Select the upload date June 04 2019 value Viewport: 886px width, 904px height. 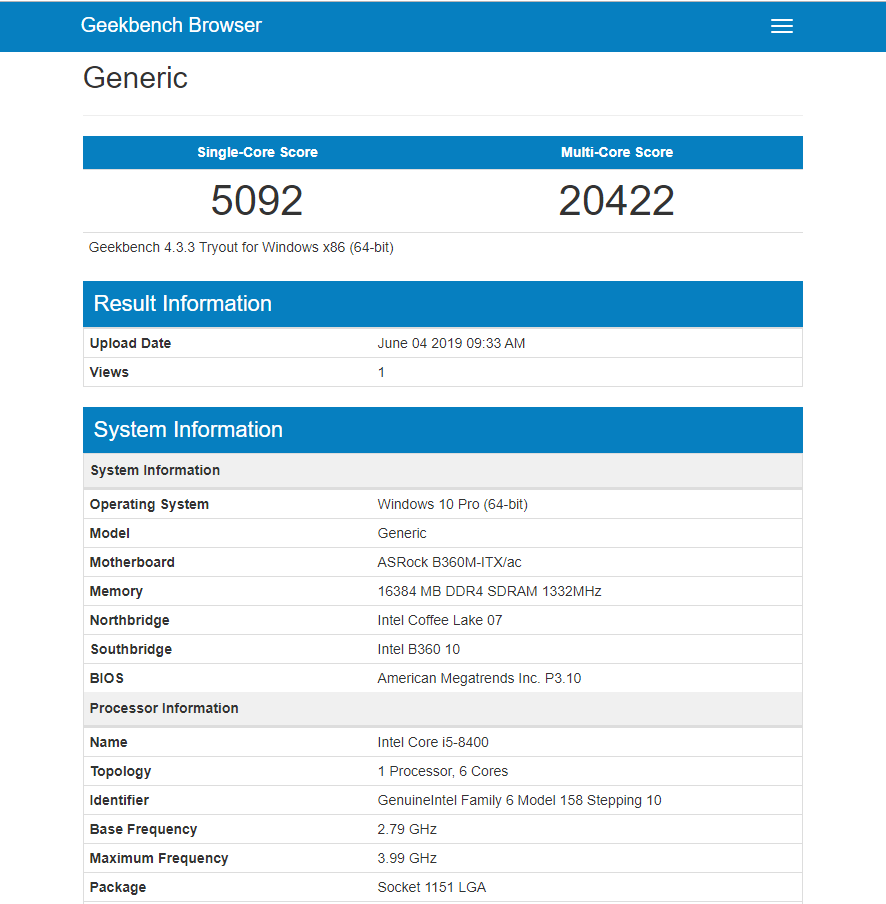pos(451,344)
